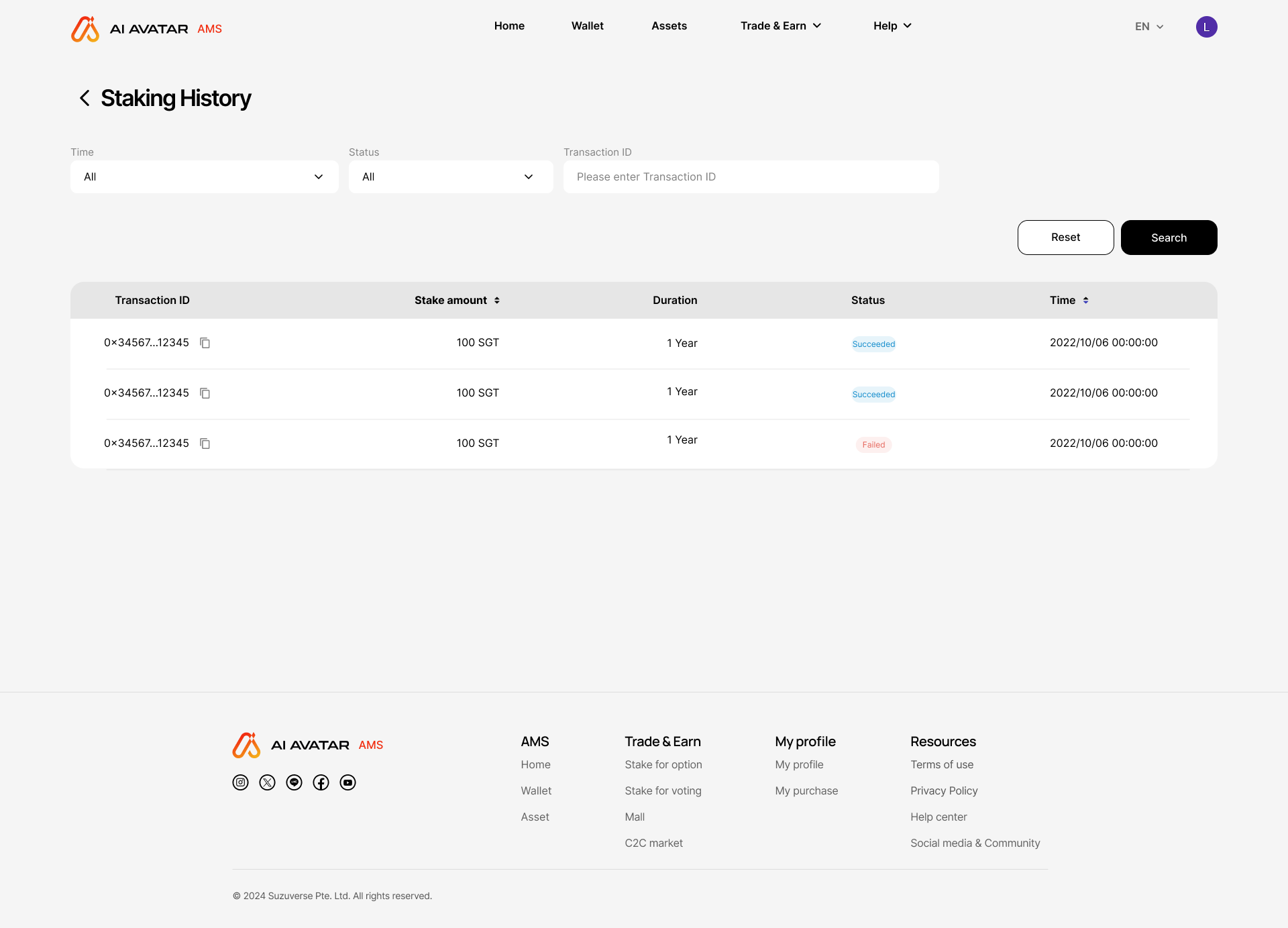Click the Failed status badge

(x=873, y=445)
